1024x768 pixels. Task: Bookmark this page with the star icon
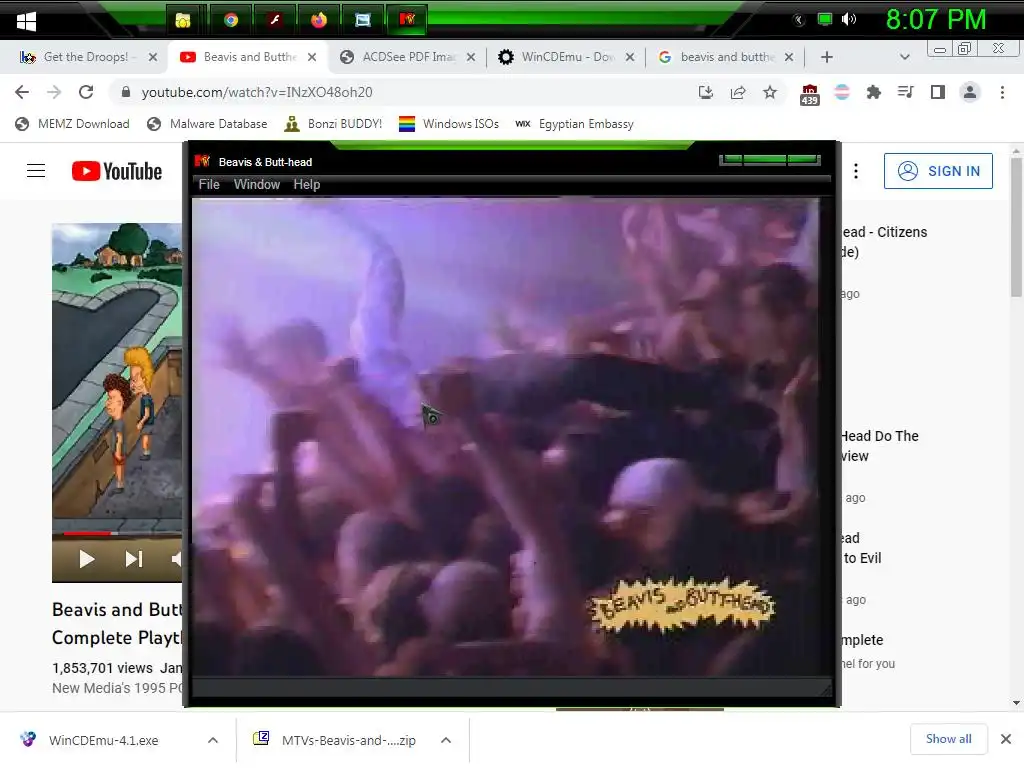(770, 92)
